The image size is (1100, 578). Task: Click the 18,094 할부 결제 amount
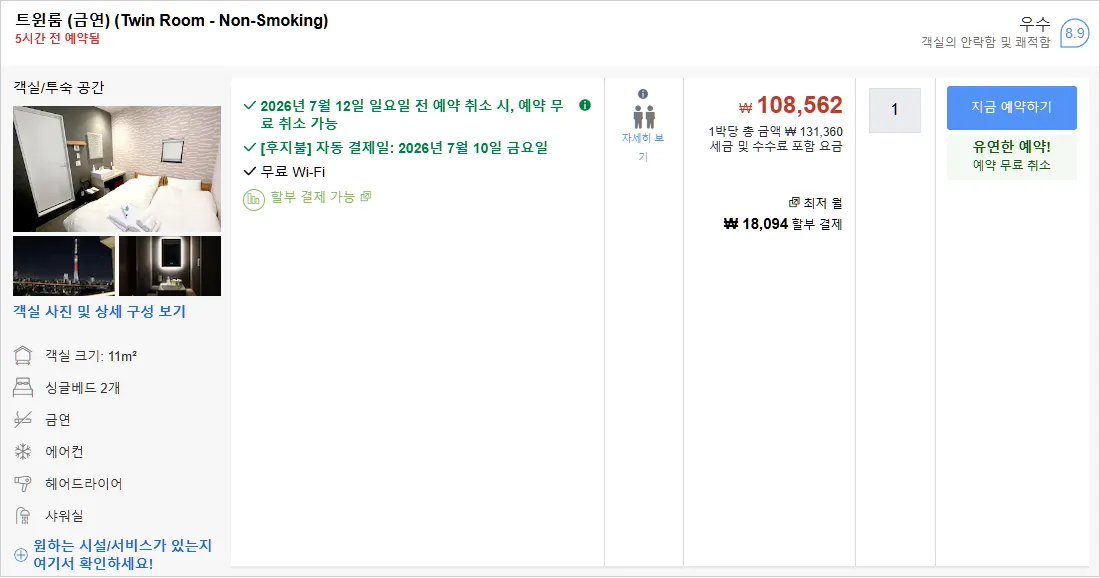[783, 224]
